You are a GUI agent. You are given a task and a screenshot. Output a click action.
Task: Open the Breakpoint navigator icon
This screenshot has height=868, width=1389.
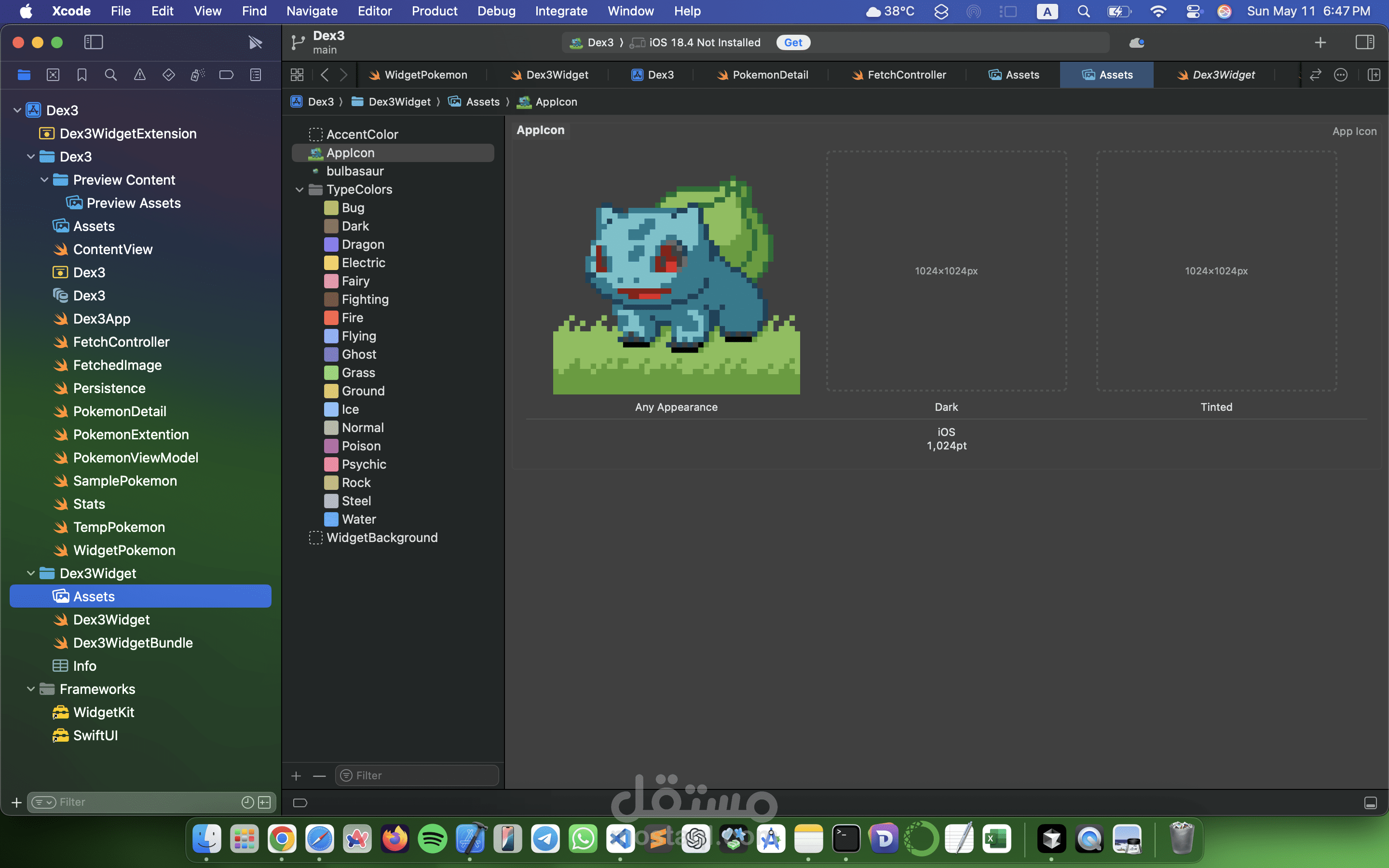(x=227, y=75)
